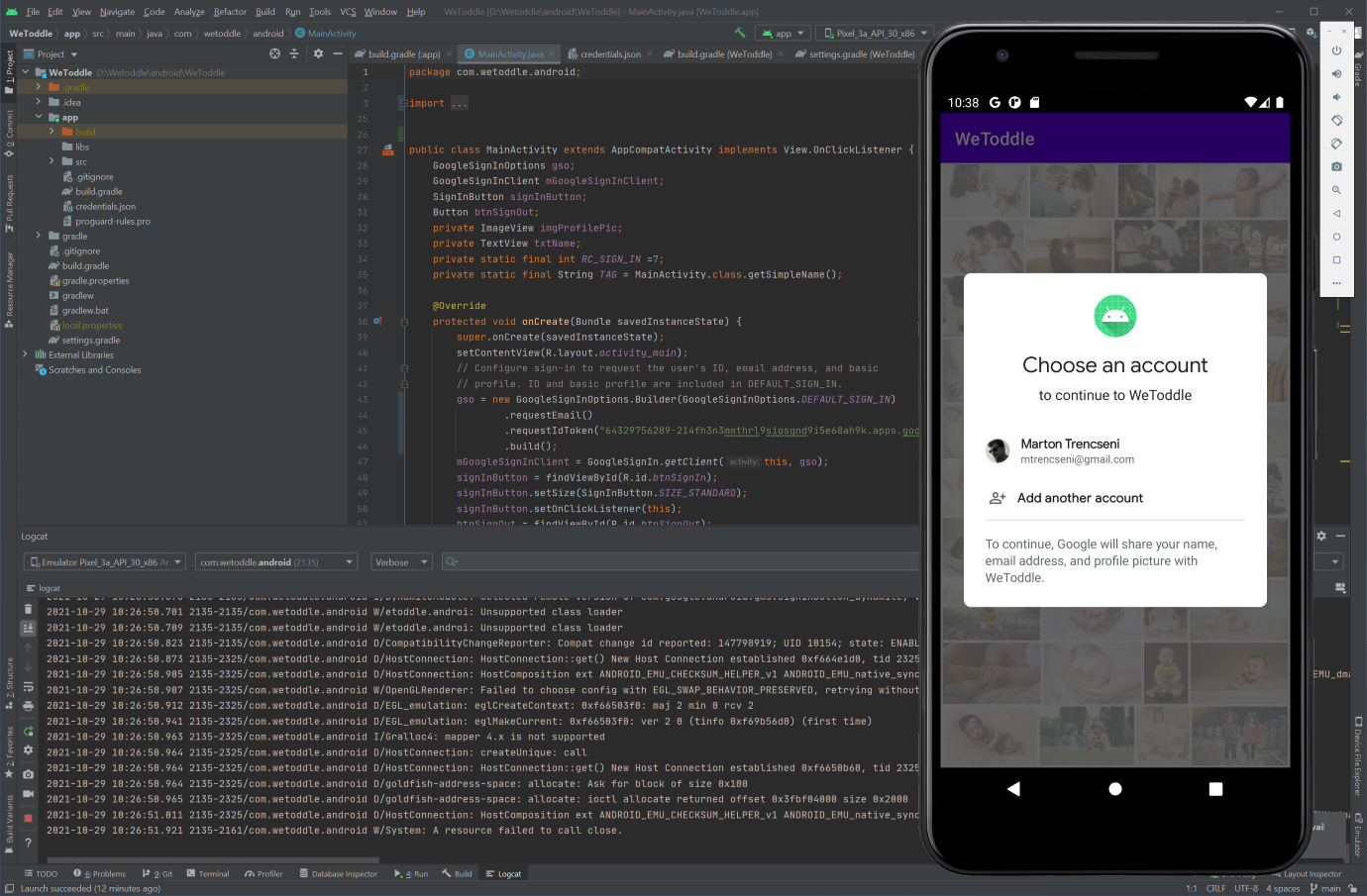Expand the .idea folder in the project tree
Viewport: 1367px width, 896px height.
[39, 102]
